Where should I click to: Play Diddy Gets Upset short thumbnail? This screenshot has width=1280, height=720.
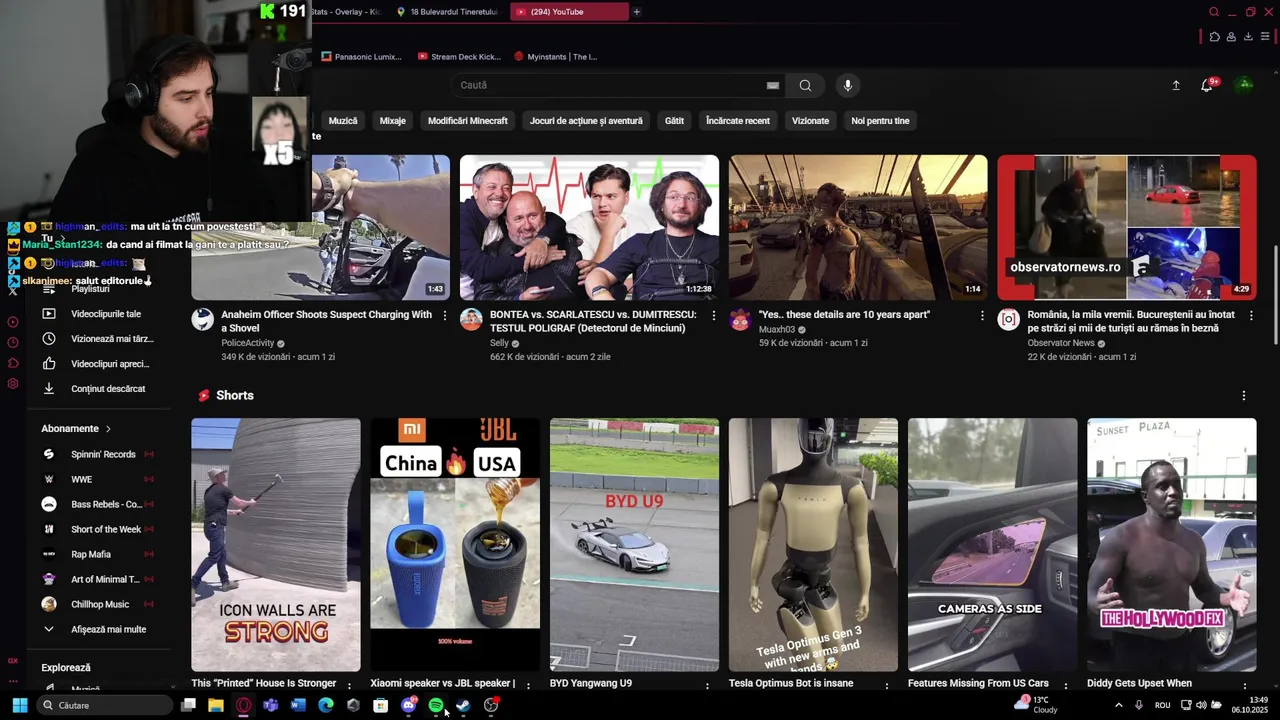tap(1172, 545)
